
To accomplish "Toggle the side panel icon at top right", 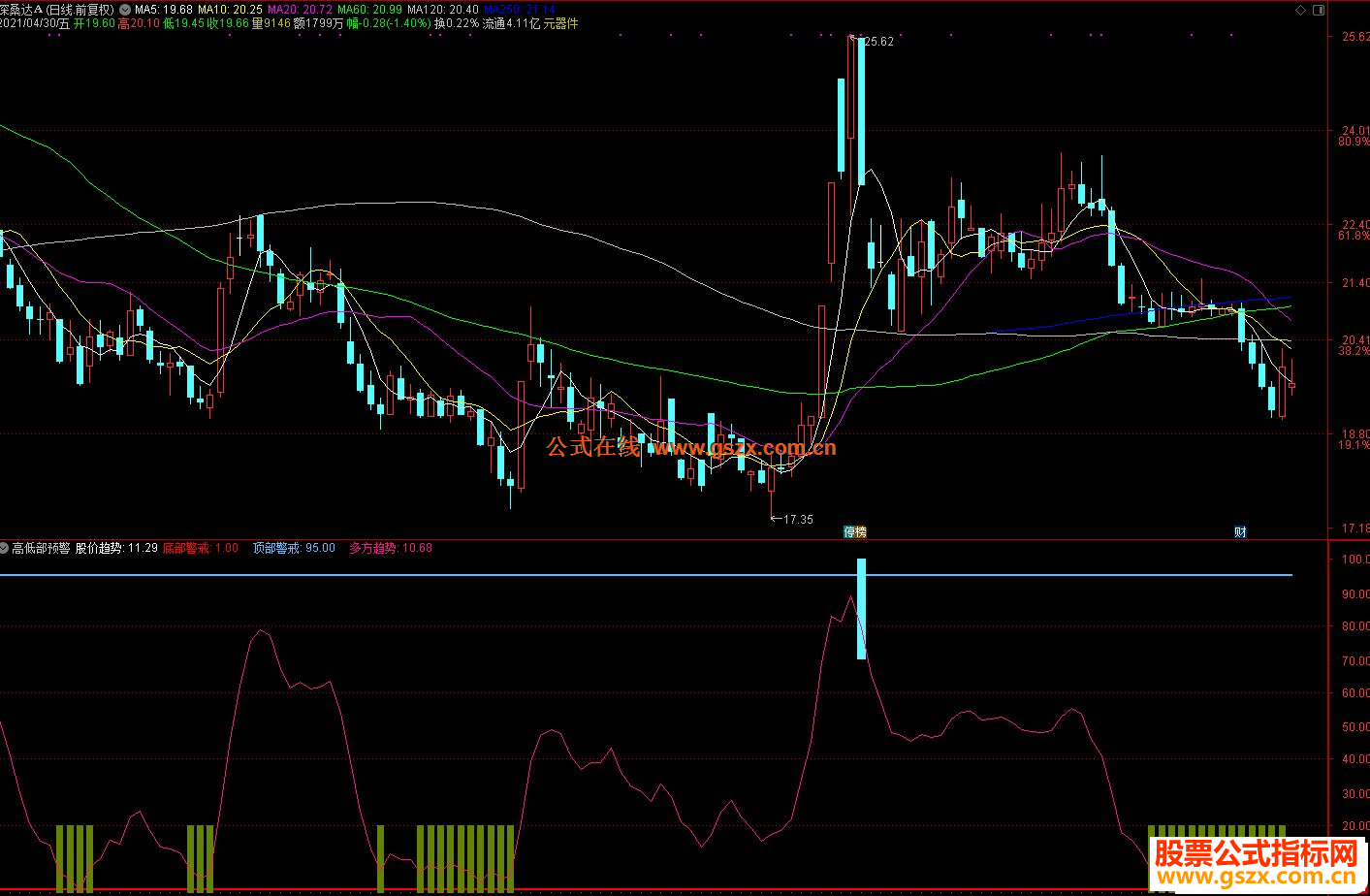I will point(1319,10).
